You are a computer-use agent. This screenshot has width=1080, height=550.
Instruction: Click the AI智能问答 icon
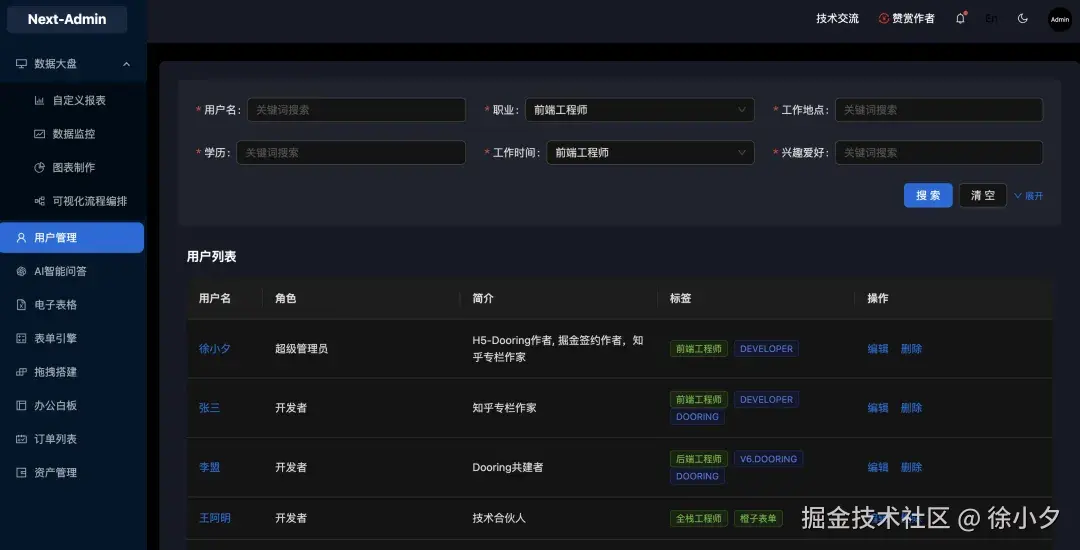(x=21, y=272)
